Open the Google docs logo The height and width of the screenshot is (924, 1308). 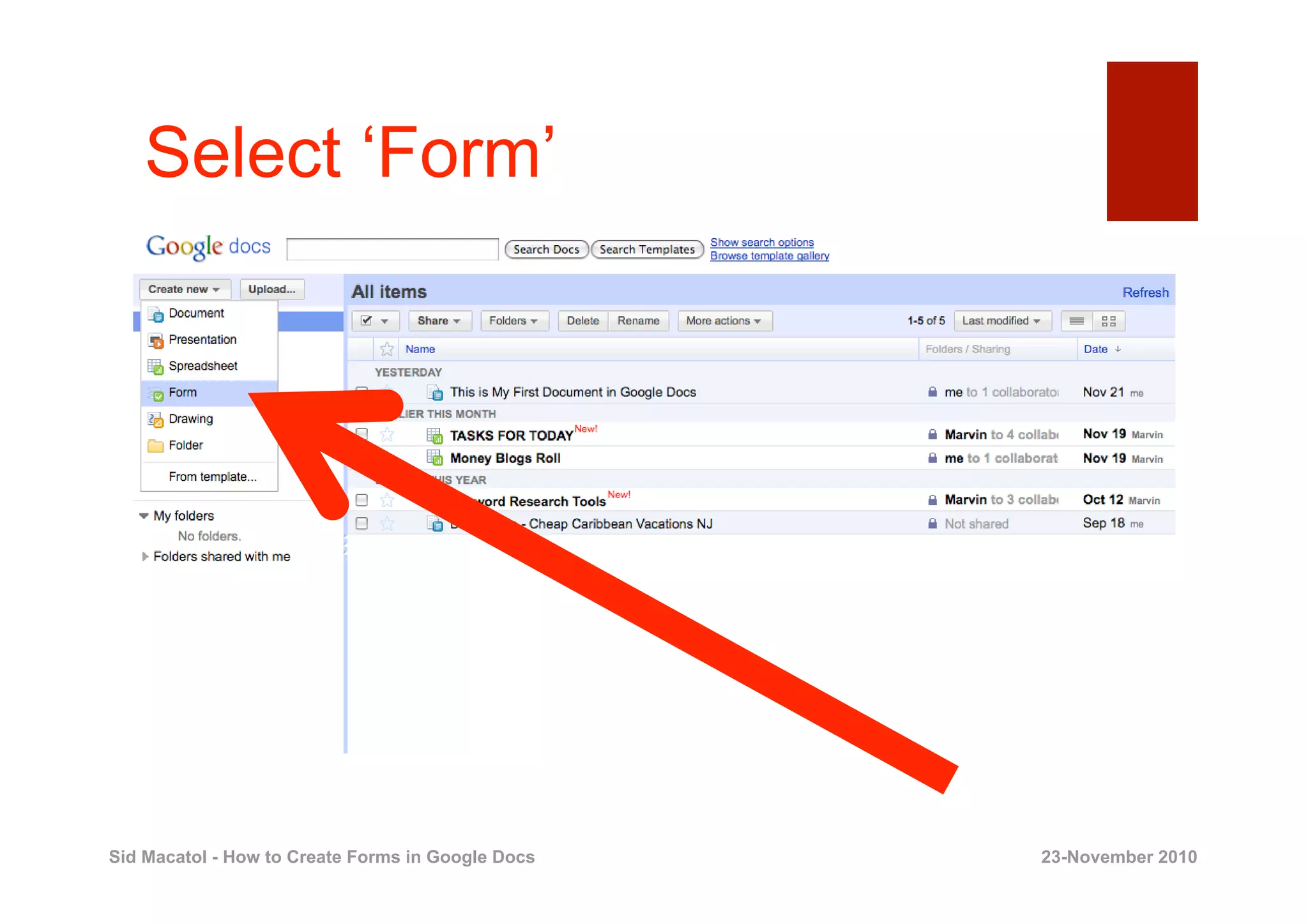(209, 247)
